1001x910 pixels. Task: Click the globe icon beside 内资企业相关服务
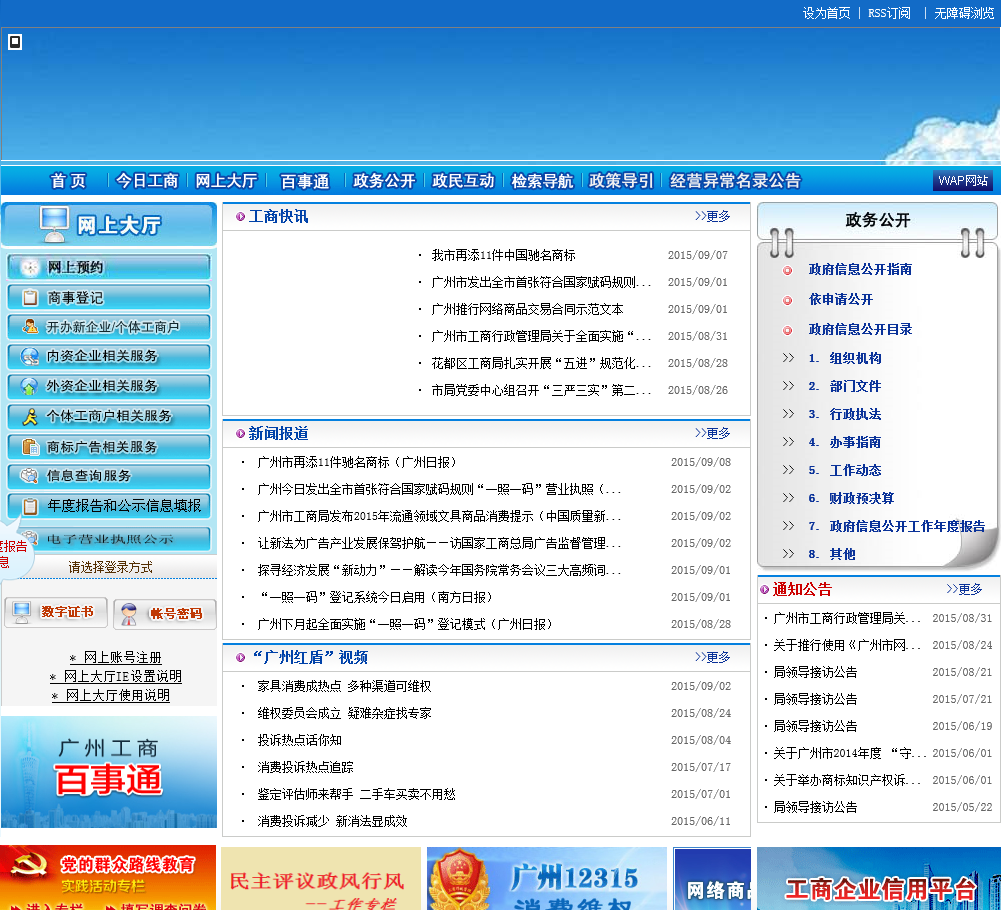click(29, 356)
